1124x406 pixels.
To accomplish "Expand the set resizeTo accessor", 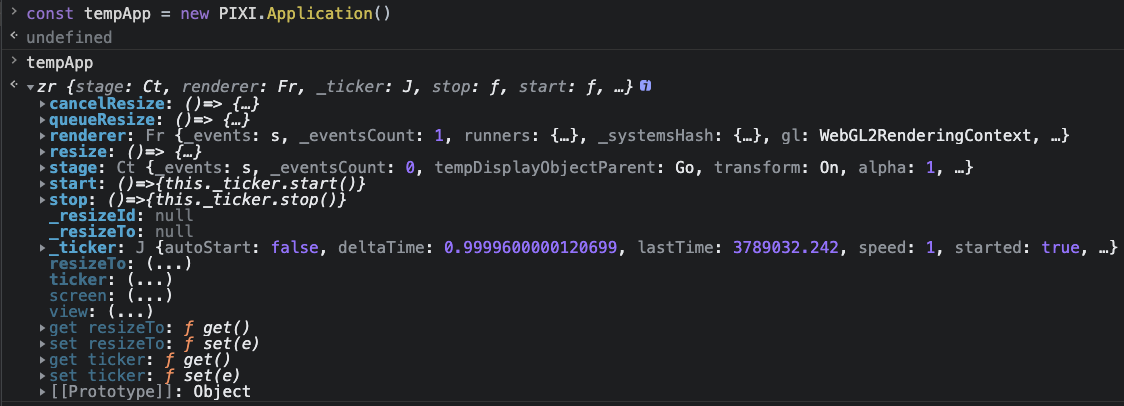I will coord(44,344).
